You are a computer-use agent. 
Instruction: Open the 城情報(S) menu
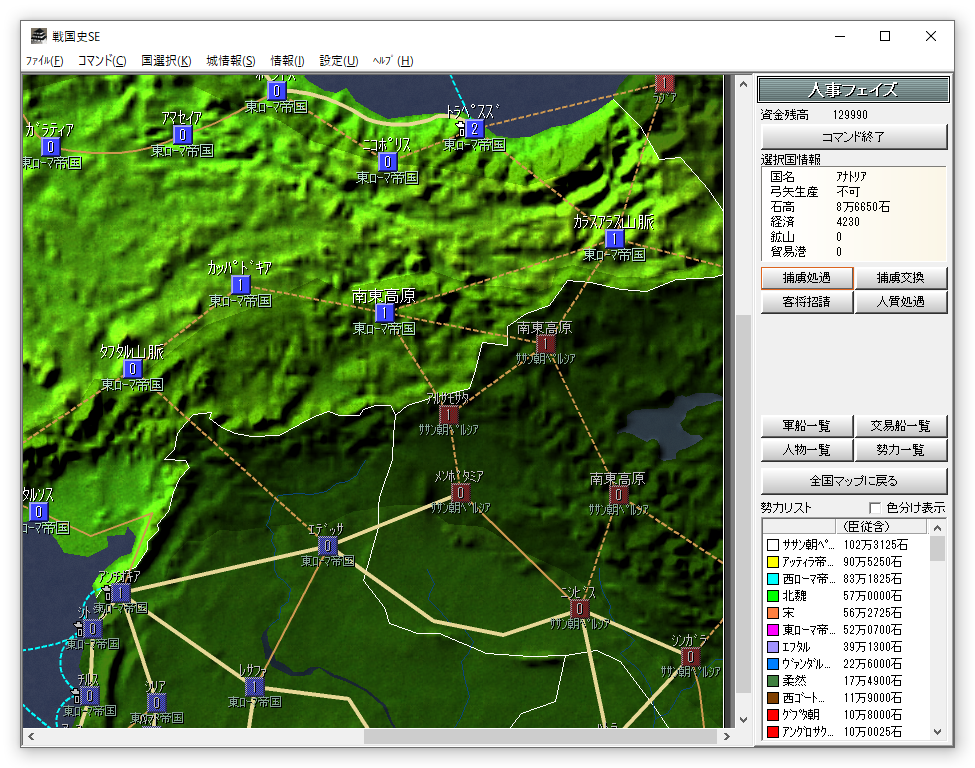[x=231, y=61]
